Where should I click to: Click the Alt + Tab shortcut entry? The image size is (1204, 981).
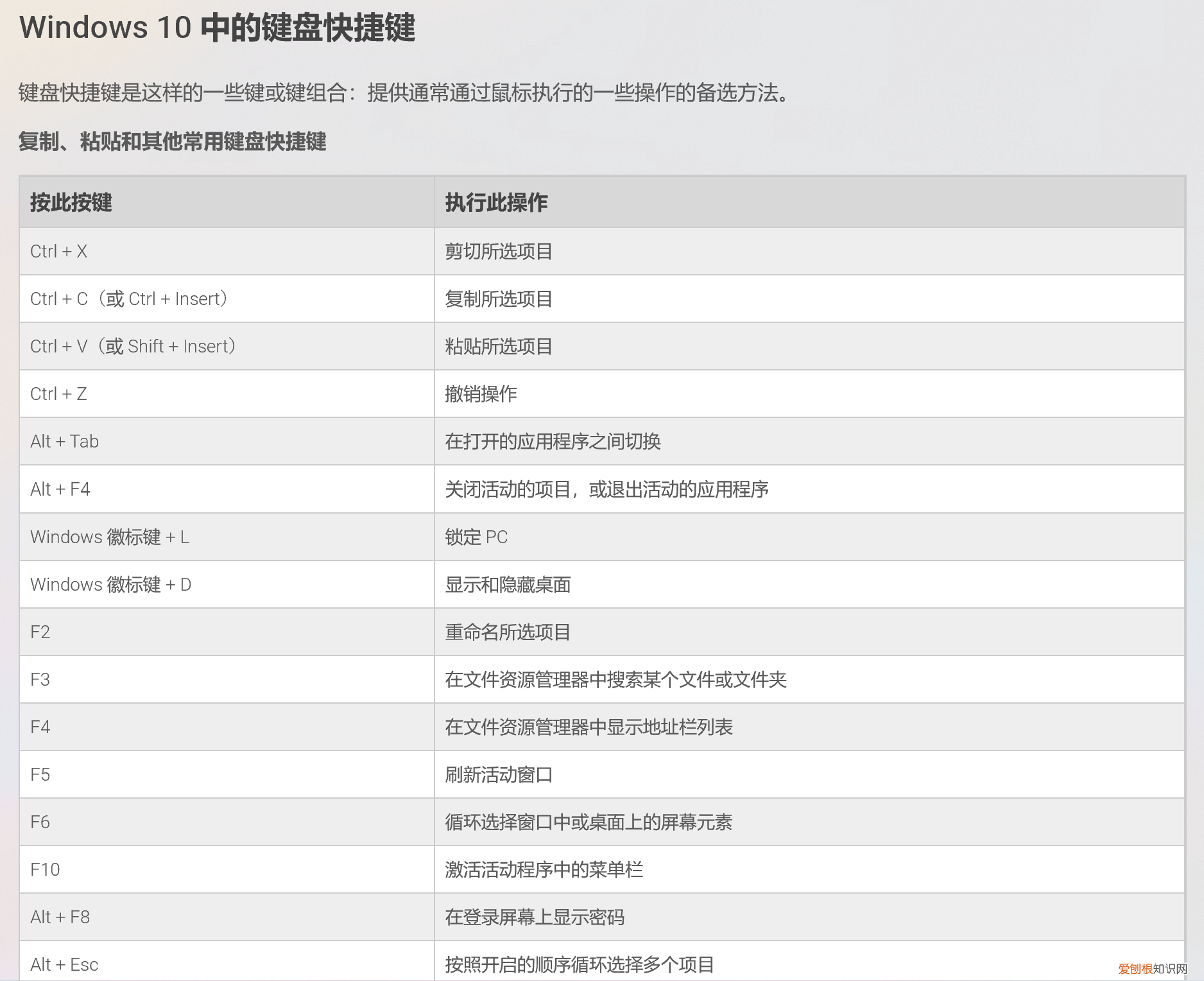[x=65, y=441]
